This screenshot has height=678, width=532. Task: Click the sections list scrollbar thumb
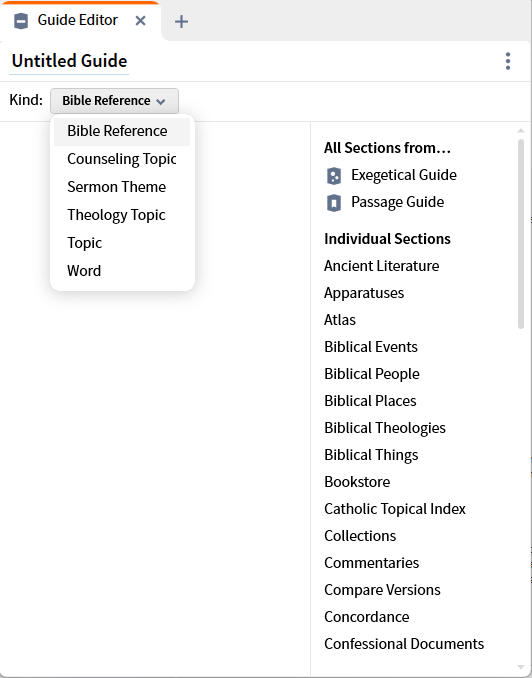point(521,234)
